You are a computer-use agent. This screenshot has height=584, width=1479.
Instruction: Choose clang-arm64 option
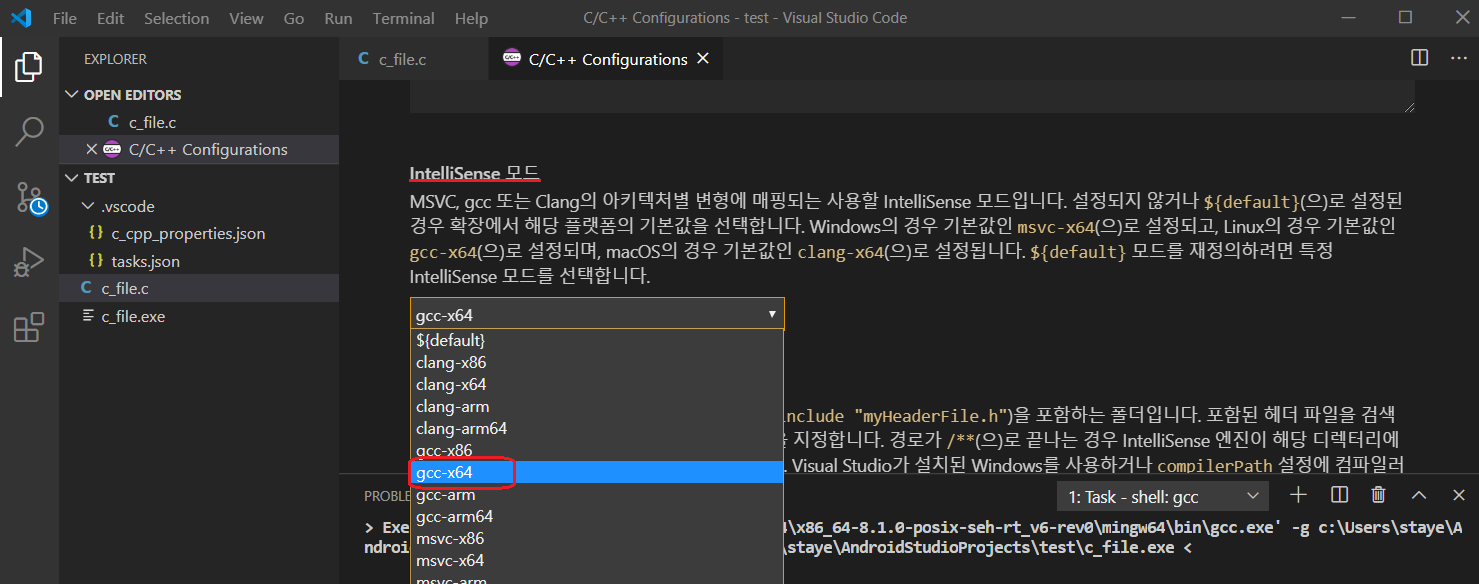point(597,428)
